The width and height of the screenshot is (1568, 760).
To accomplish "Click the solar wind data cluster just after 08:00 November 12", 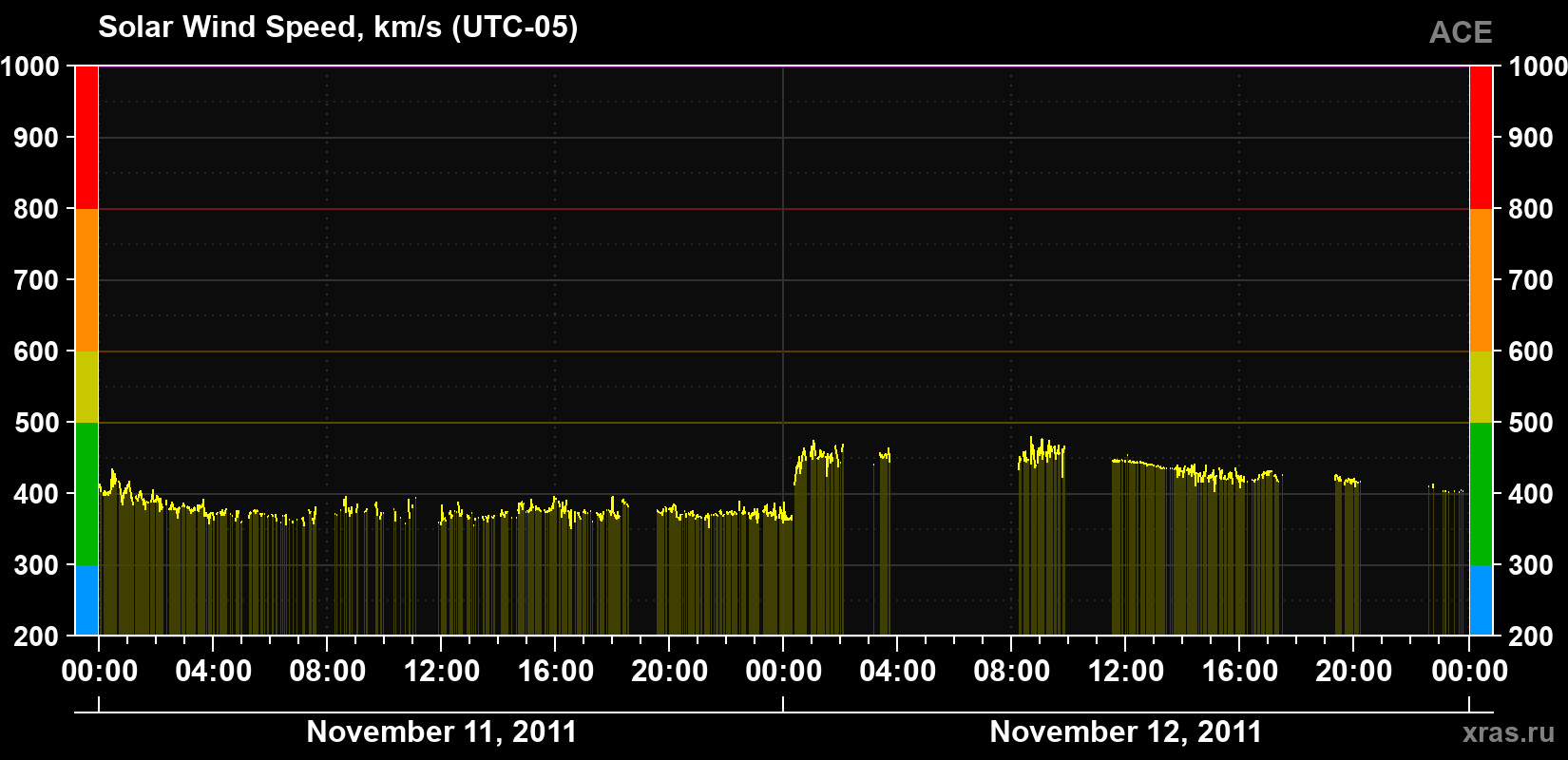I will pos(1042,537).
